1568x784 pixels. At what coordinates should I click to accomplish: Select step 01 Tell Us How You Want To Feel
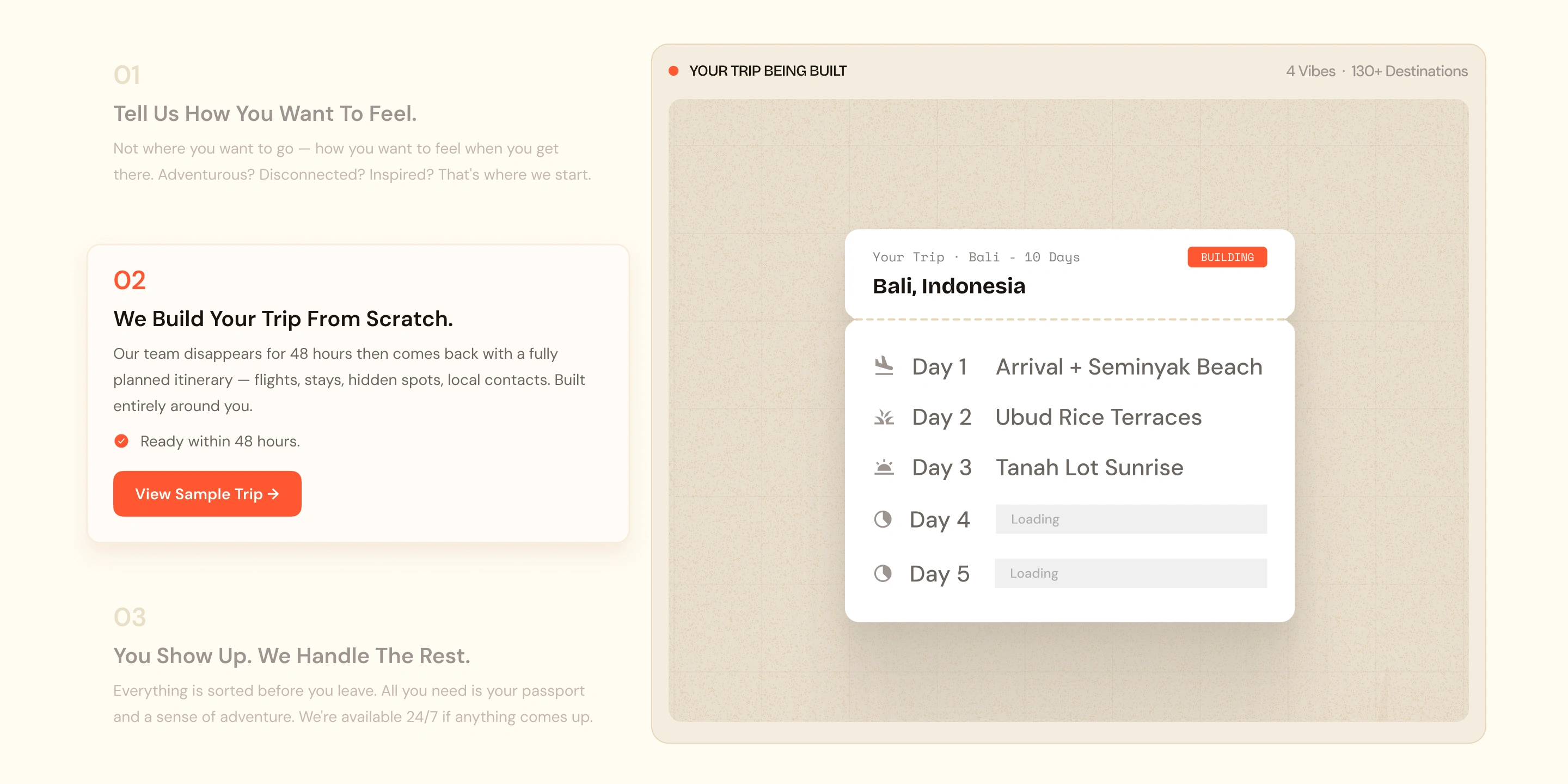(265, 113)
